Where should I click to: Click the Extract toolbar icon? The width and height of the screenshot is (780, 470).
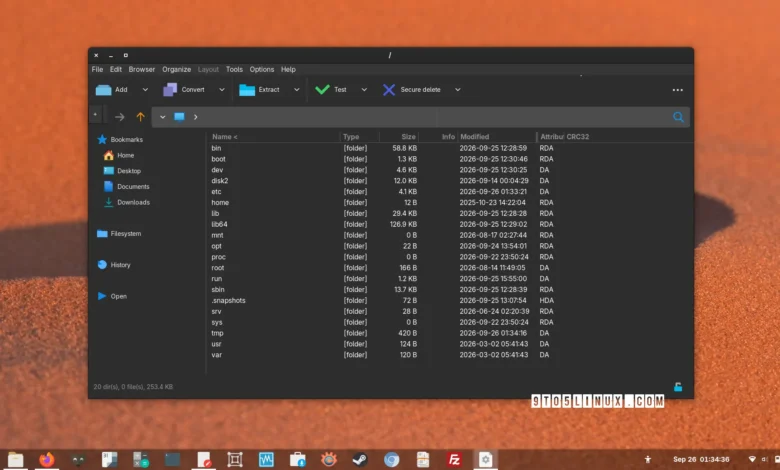click(x=247, y=90)
